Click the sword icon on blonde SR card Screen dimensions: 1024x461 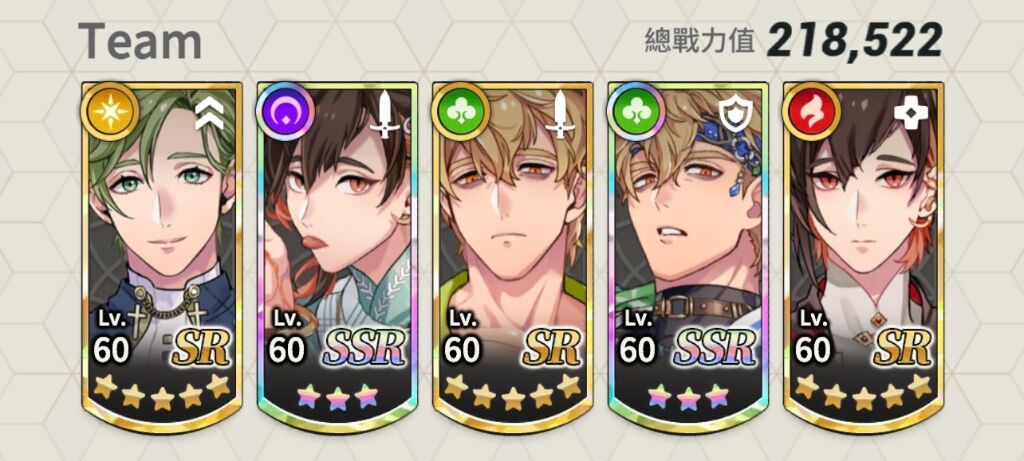(x=560, y=114)
